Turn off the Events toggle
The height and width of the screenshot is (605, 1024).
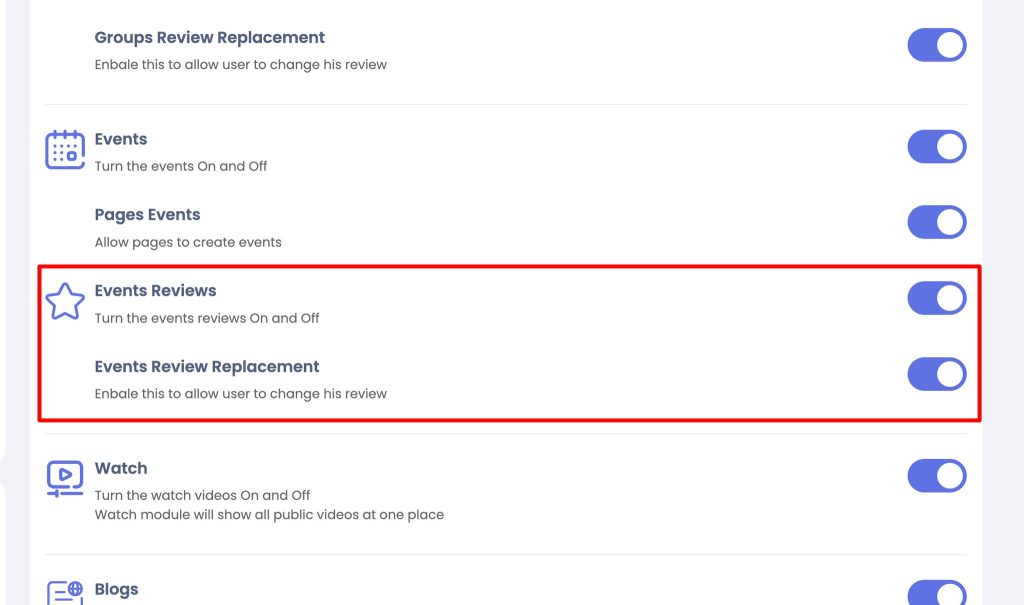(x=936, y=146)
